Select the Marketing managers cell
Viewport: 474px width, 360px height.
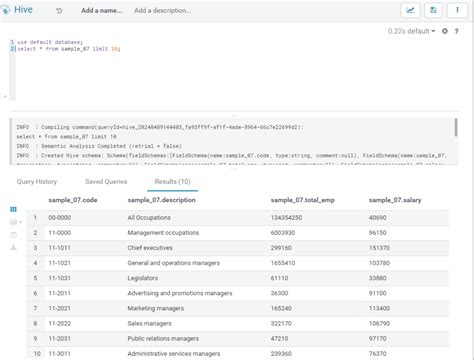pos(156,308)
